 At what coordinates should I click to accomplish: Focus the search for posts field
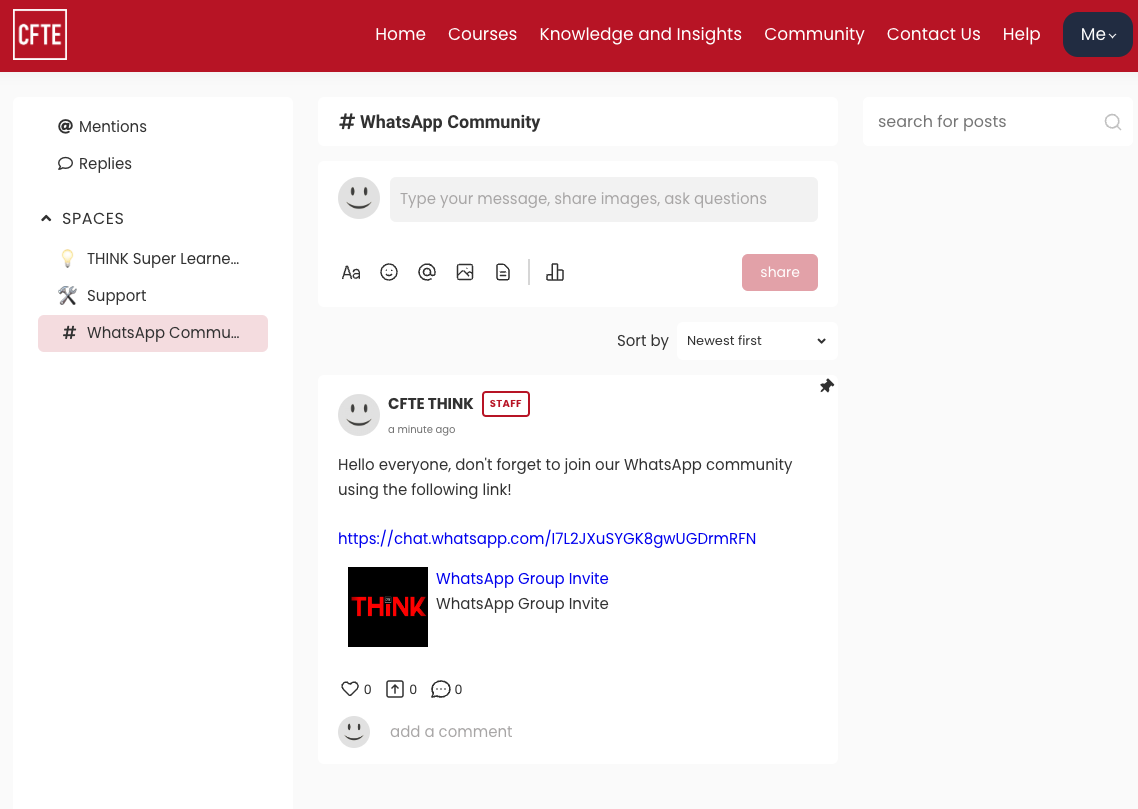click(987, 122)
